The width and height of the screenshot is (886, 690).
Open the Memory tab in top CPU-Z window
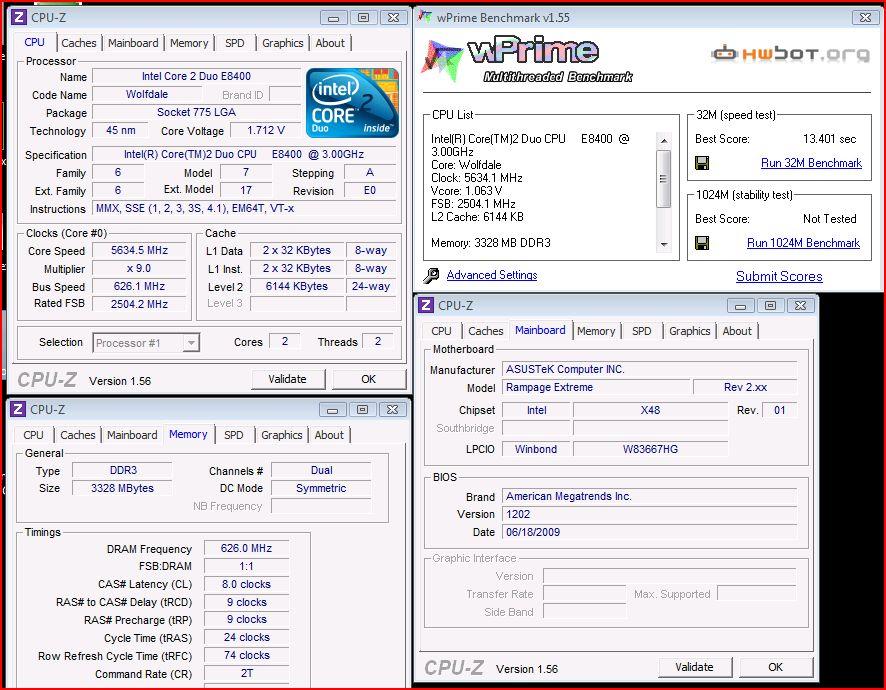(x=189, y=43)
